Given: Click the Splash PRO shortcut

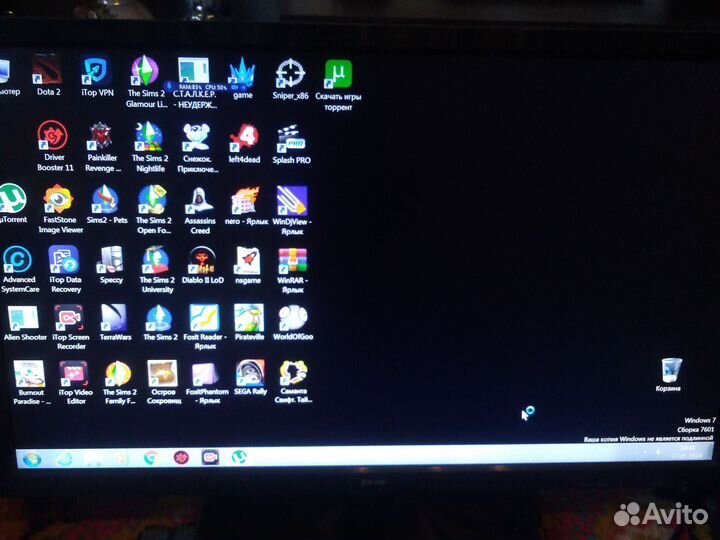Looking at the screenshot, I should coord(290,138).
